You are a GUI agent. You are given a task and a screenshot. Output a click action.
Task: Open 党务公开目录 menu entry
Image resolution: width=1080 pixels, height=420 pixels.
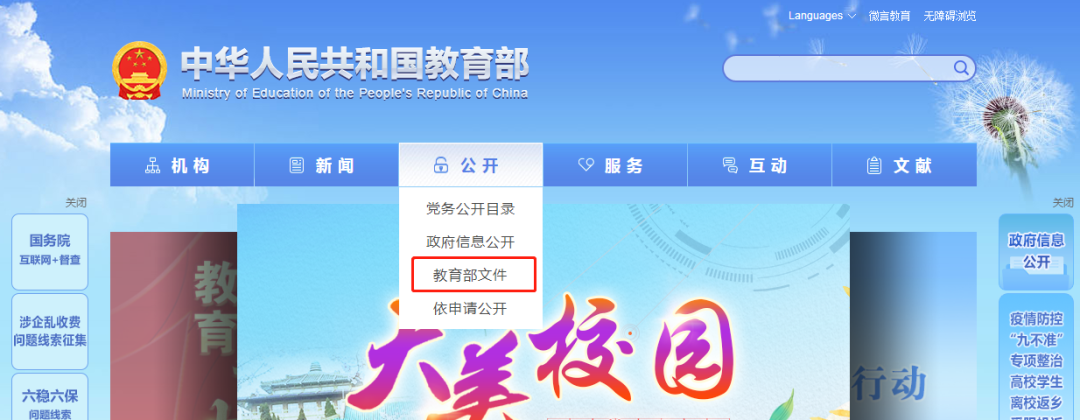point(470,209)
